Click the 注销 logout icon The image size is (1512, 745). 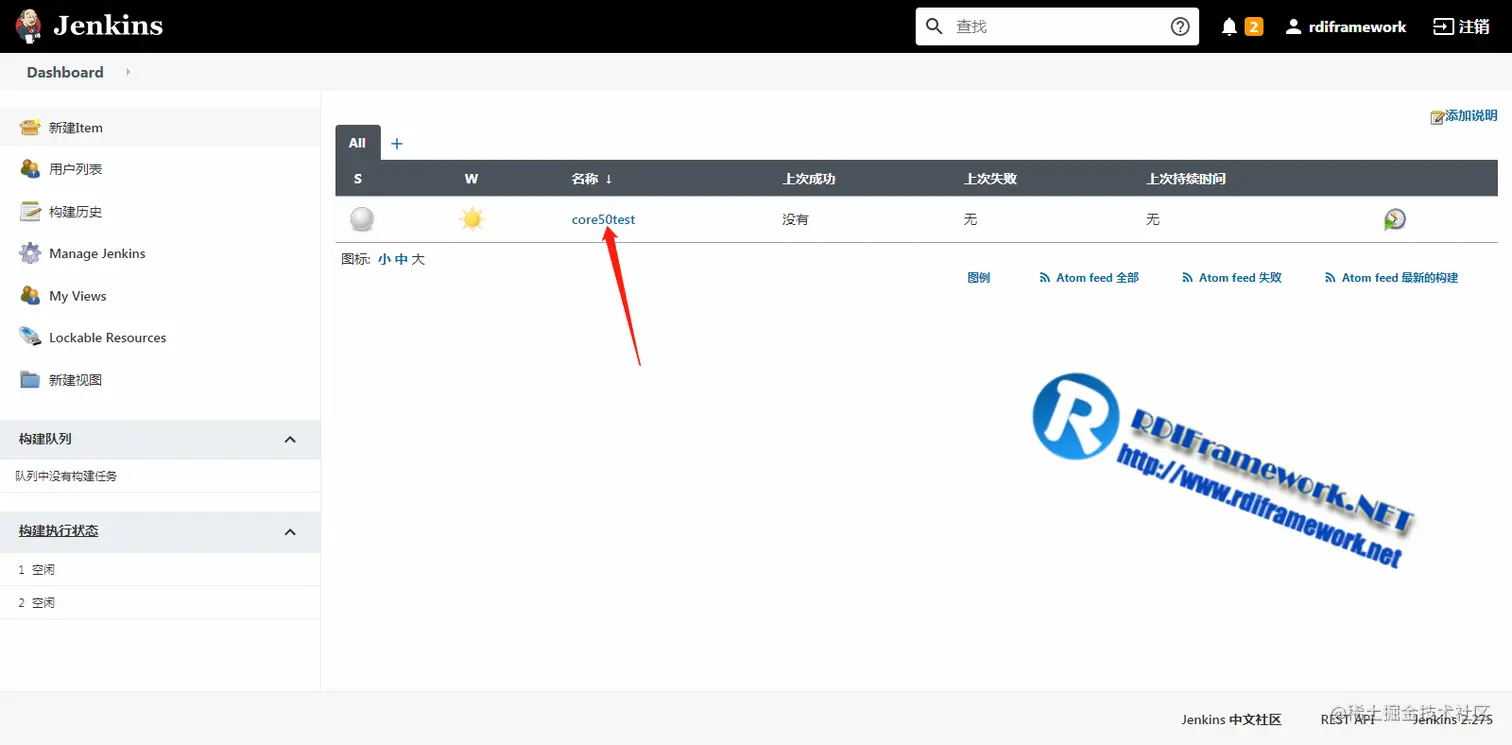point(1443,27)
